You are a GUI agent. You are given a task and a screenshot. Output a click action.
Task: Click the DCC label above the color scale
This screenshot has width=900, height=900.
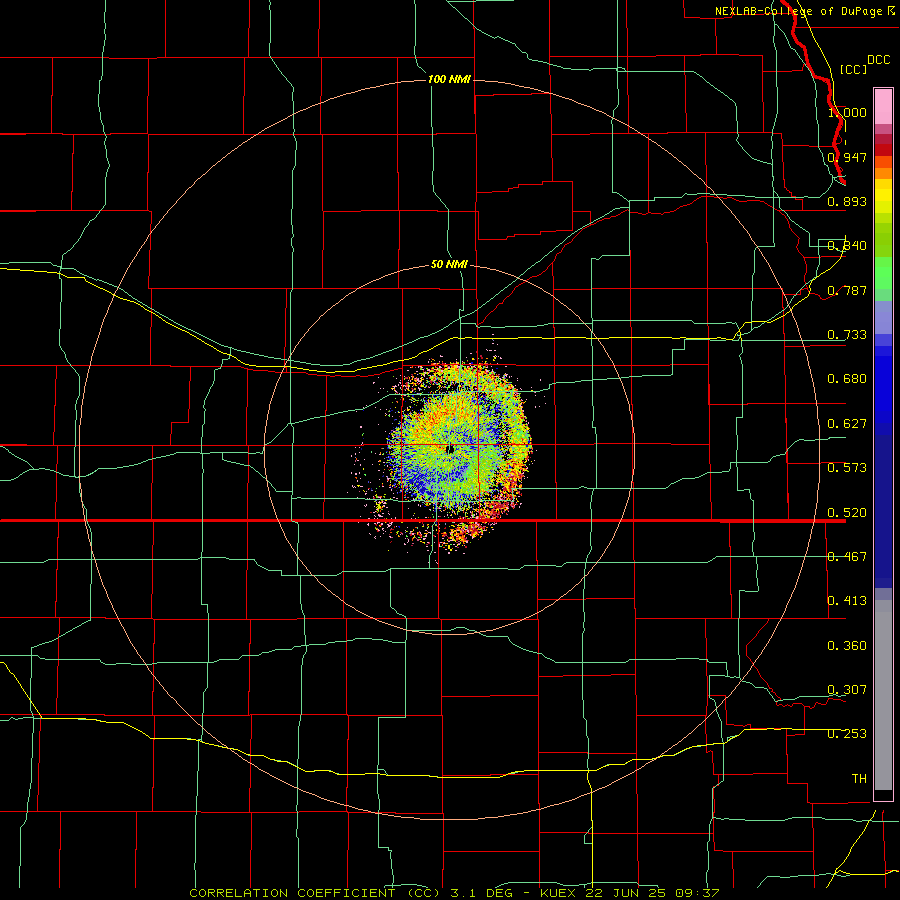click(878, 60)
